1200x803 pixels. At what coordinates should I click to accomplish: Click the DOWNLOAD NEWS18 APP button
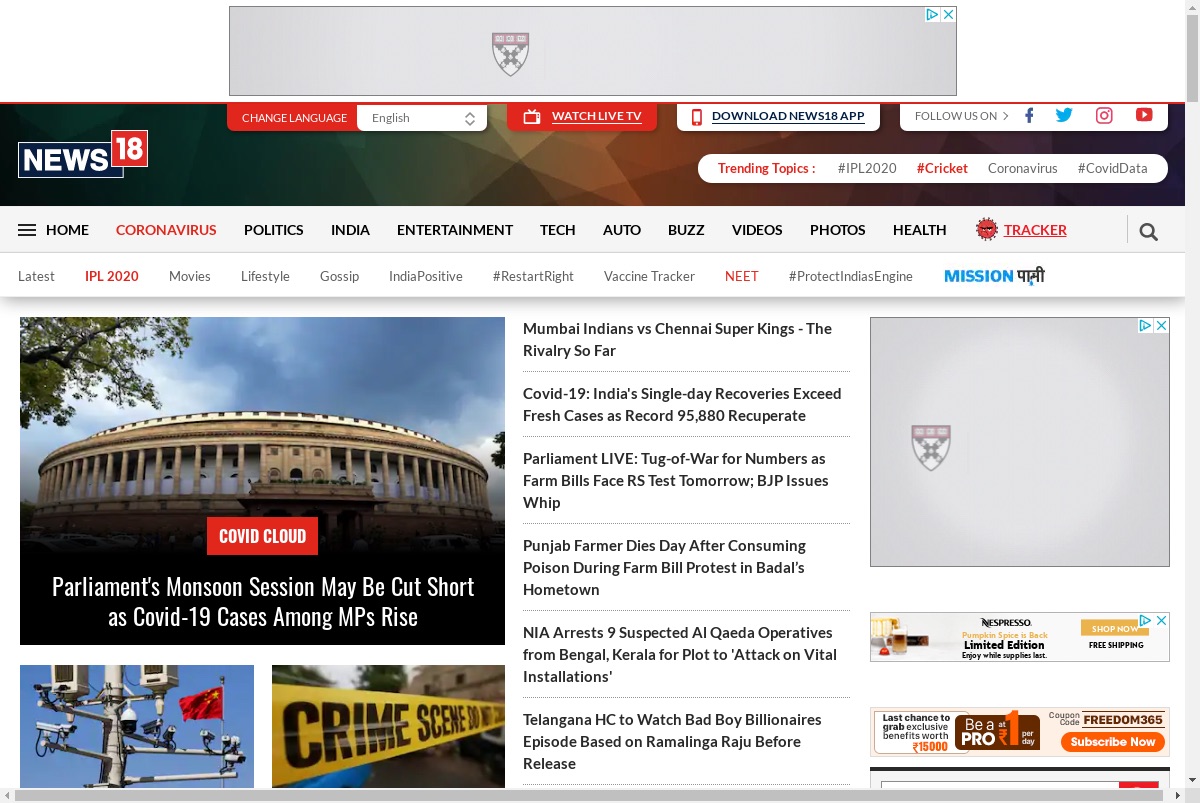coord(778,117)
